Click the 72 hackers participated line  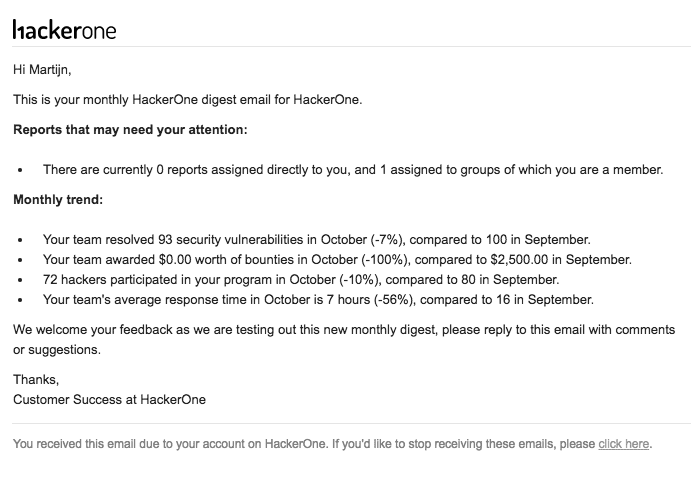click(x=301, y=280)
